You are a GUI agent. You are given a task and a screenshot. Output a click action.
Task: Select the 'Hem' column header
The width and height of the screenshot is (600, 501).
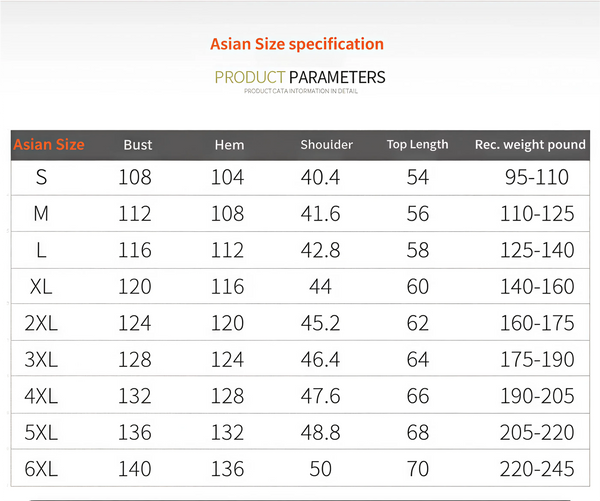tap(229, 145)
